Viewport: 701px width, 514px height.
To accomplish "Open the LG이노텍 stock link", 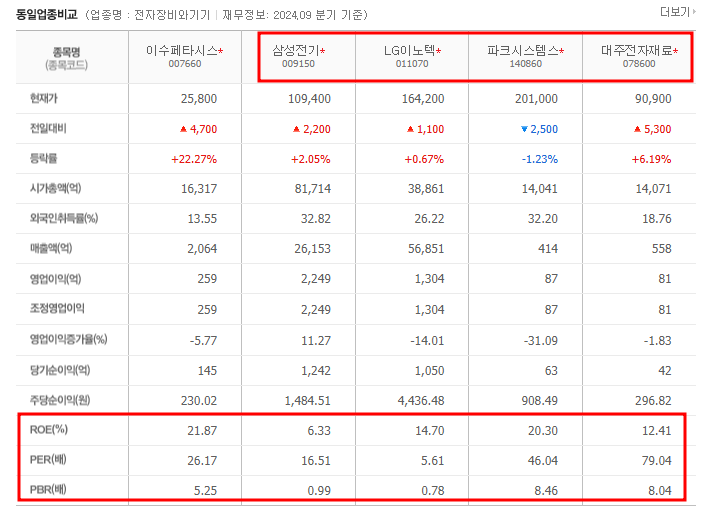I will [x=412, y=51].
